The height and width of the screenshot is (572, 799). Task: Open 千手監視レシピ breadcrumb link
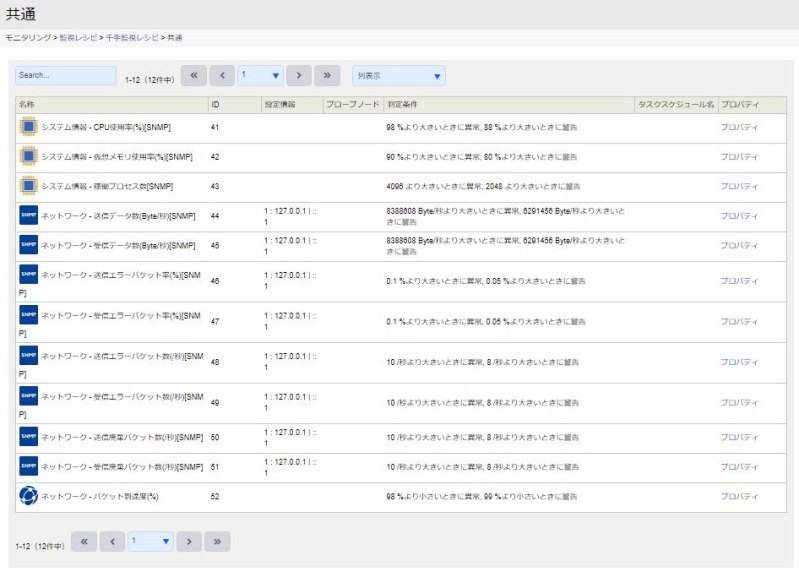(132, 38)
